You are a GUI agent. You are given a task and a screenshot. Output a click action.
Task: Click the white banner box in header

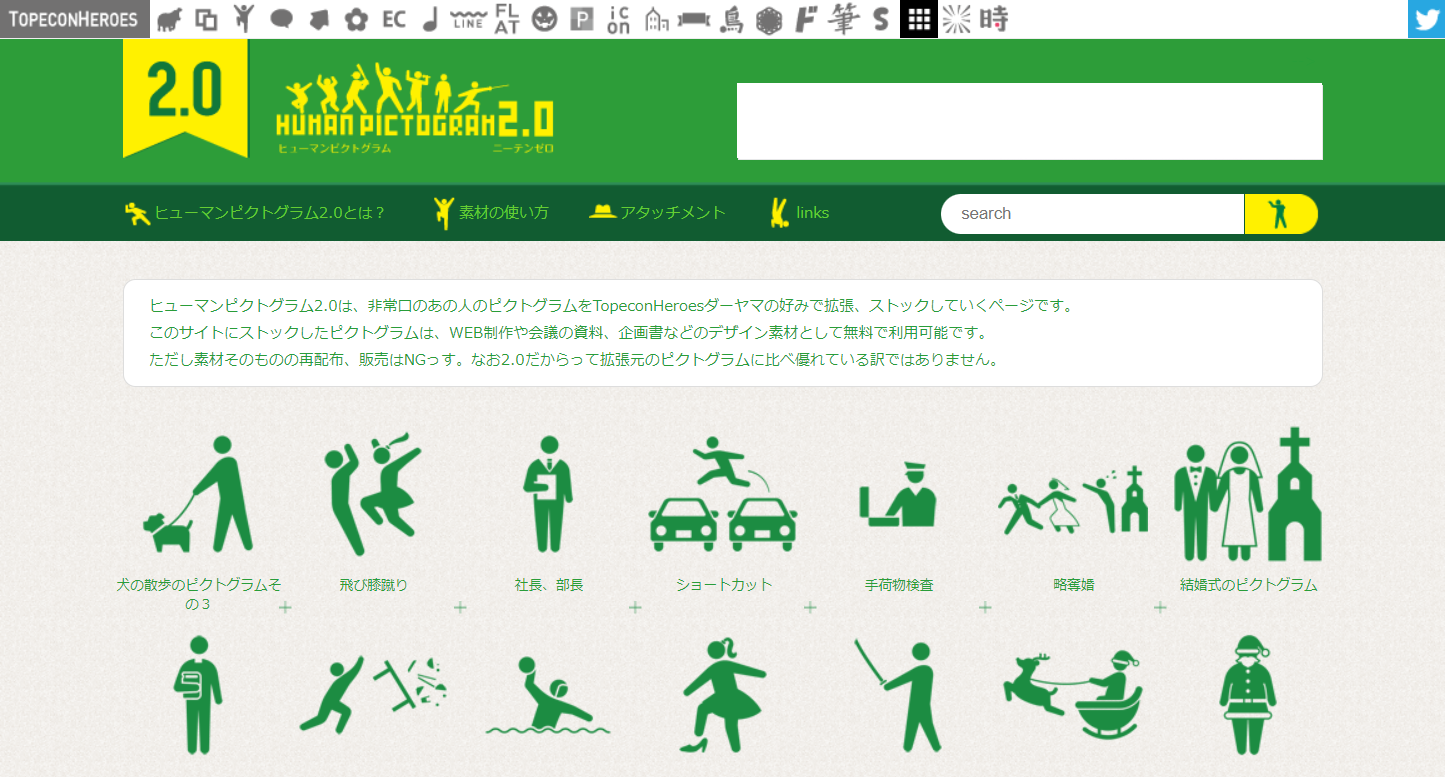click(x=1030, y=121)
